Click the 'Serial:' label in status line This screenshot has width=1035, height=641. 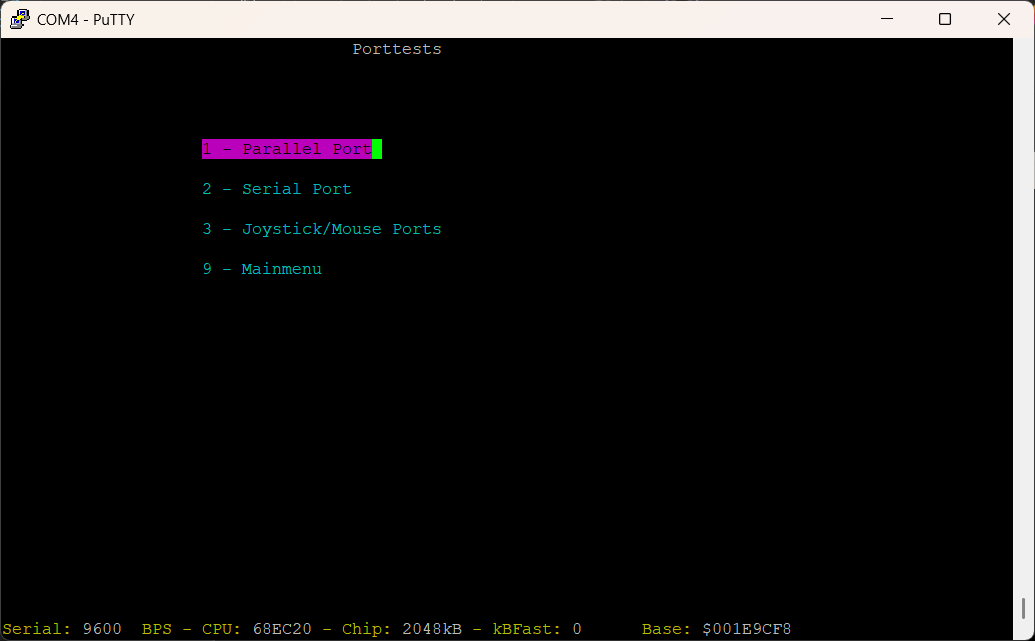tap(37, 629)
